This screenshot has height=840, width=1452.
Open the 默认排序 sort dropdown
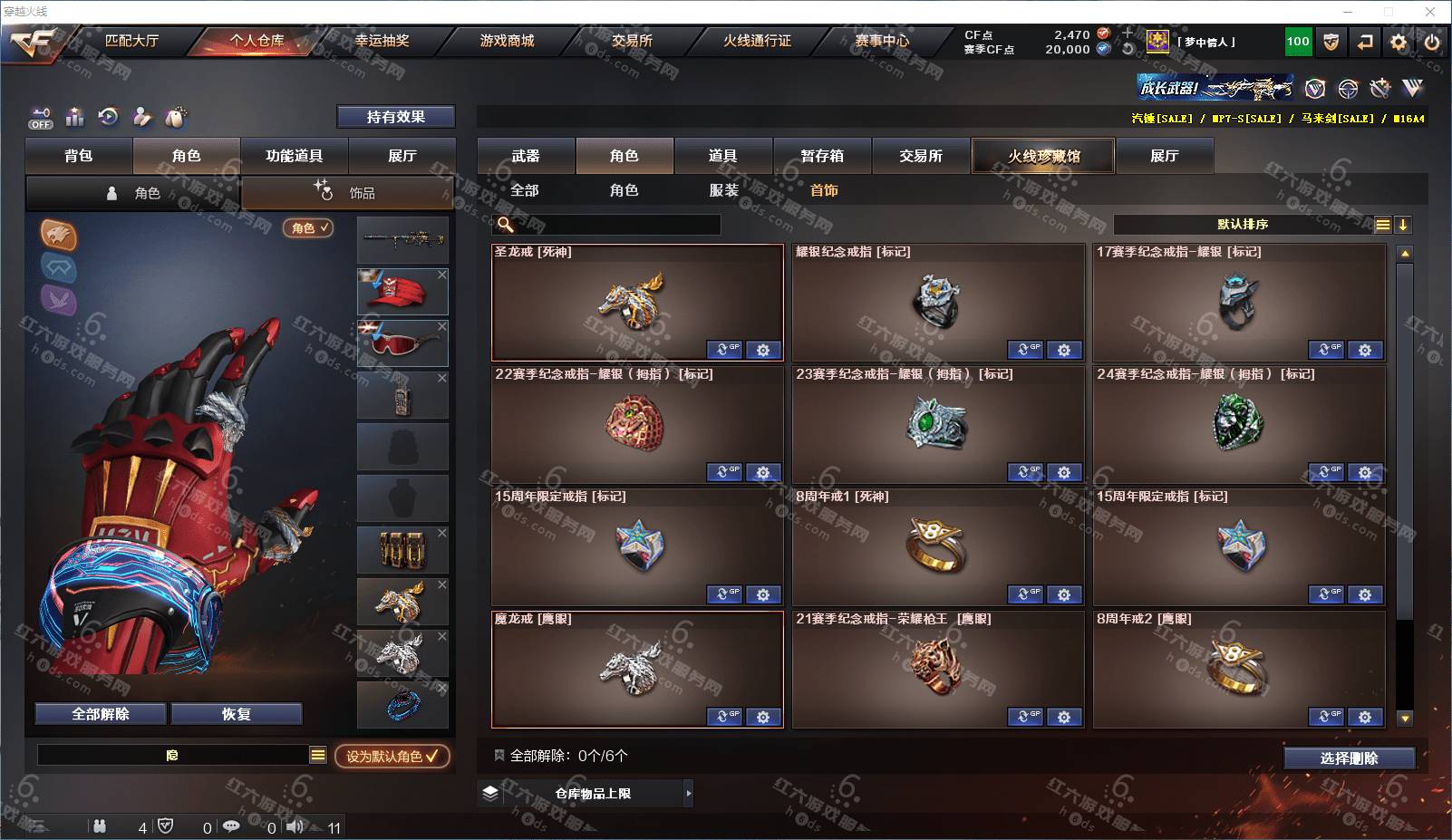coord(1243,225)
